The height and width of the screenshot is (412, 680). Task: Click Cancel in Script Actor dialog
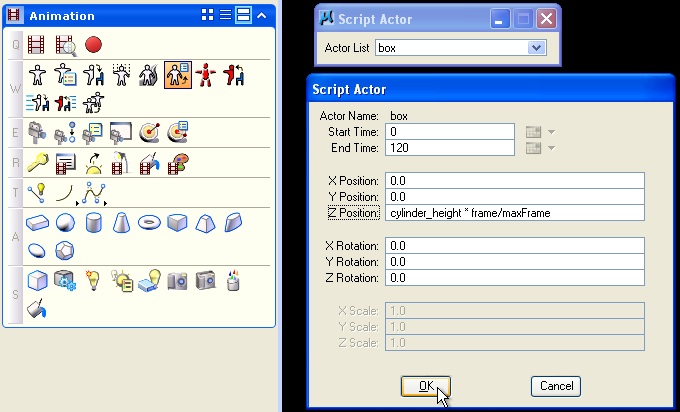click(x=556, y=386)
